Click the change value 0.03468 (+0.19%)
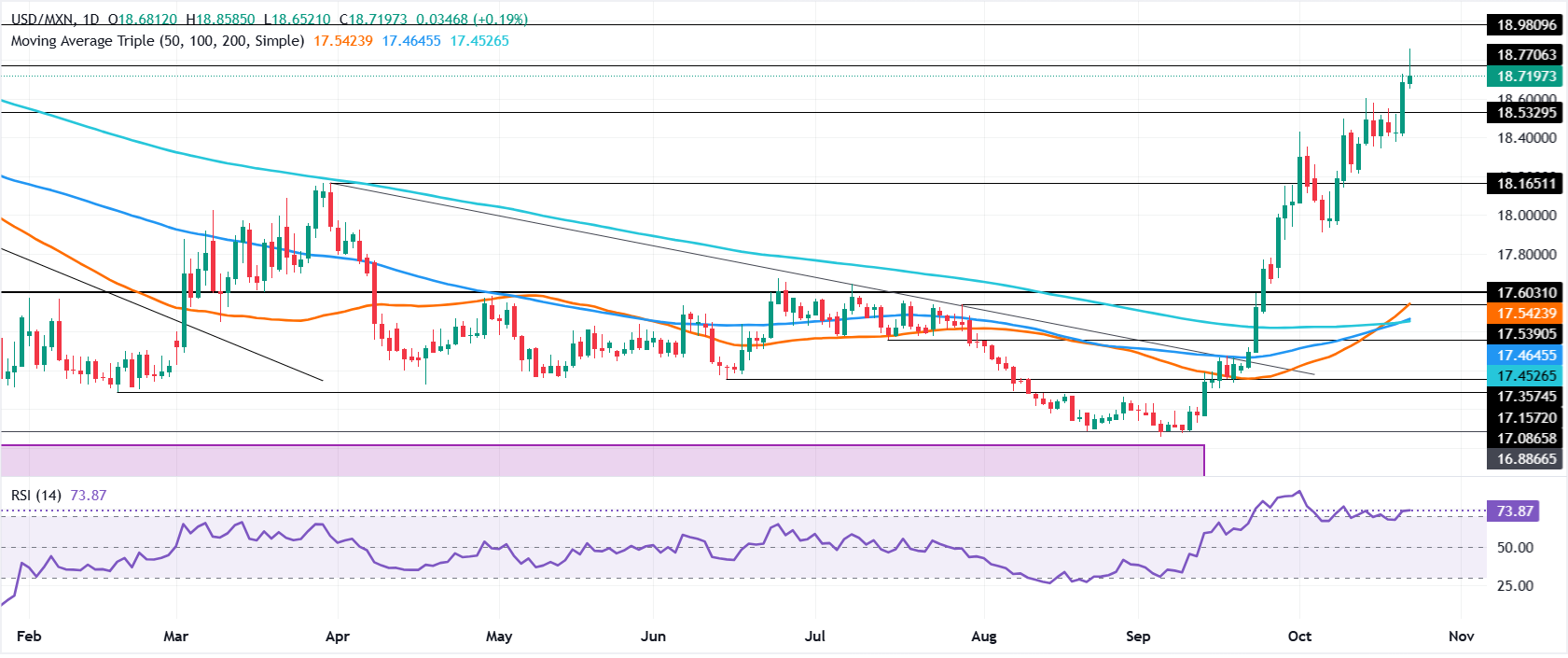The height and width of the screenshot is (658, 1568). coord(471,19)
